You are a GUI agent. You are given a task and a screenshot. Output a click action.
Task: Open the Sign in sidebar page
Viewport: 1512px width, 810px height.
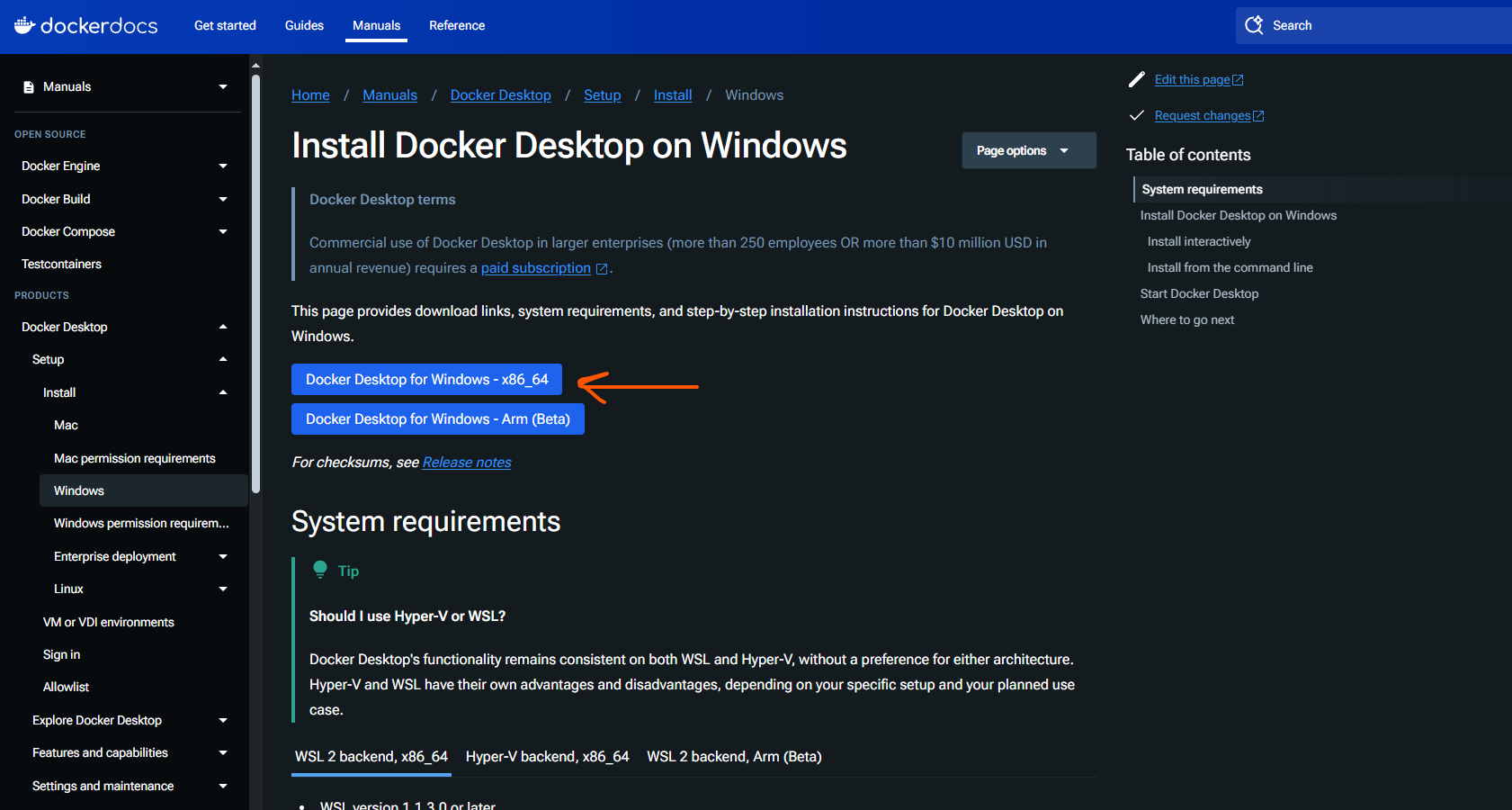61,654
